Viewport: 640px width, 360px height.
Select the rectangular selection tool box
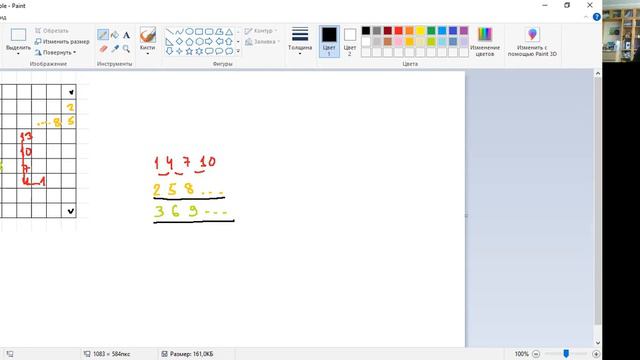[18, 35]
